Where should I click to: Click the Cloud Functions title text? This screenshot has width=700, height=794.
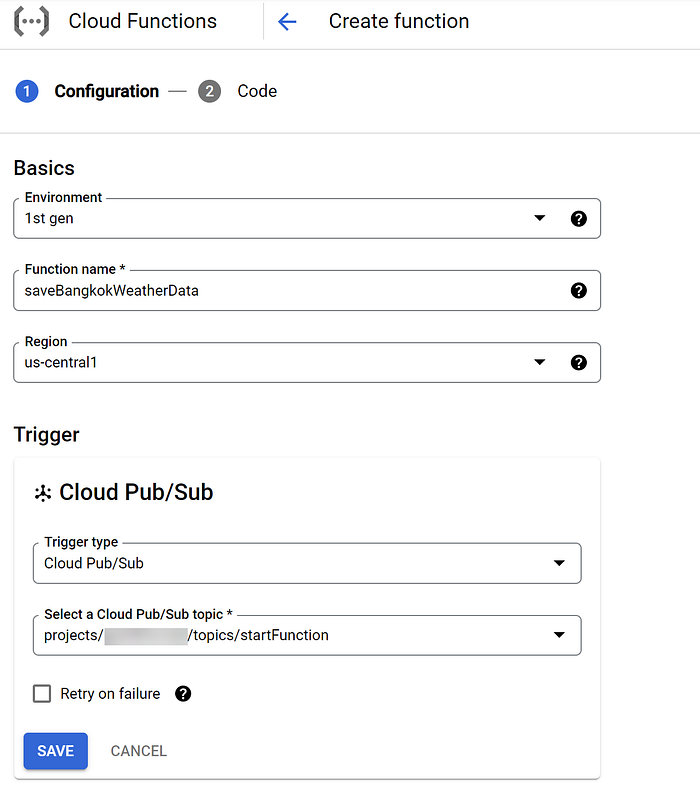click(143, 21)
